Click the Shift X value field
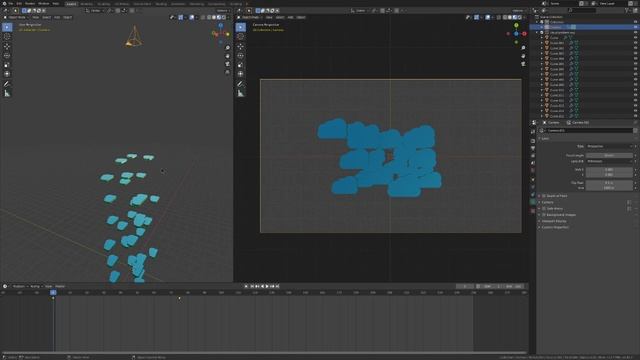 pyautogui.click(x=610, y=169)
